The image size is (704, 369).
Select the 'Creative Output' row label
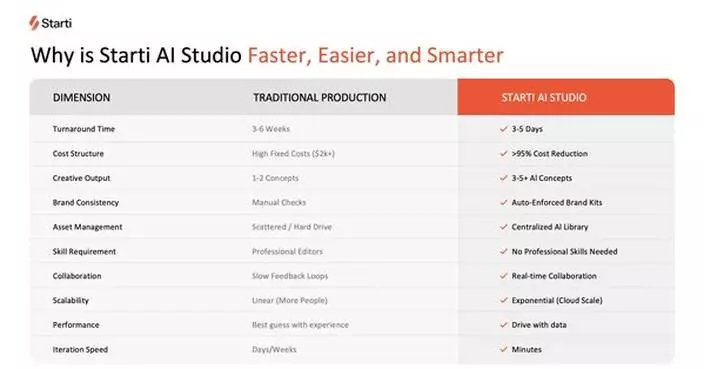(81, 178)
